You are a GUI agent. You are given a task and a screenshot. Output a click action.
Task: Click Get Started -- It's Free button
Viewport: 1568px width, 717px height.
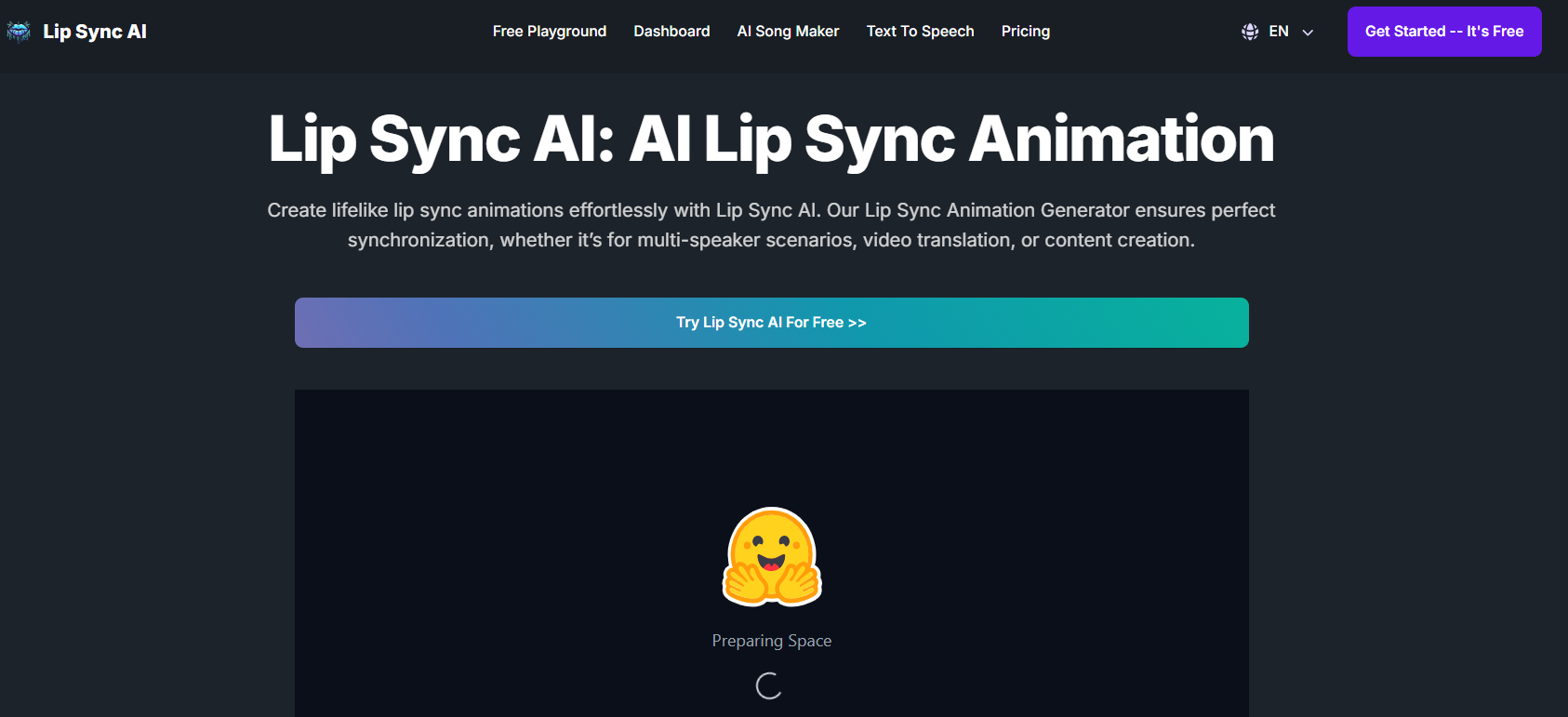[1444, 32]
